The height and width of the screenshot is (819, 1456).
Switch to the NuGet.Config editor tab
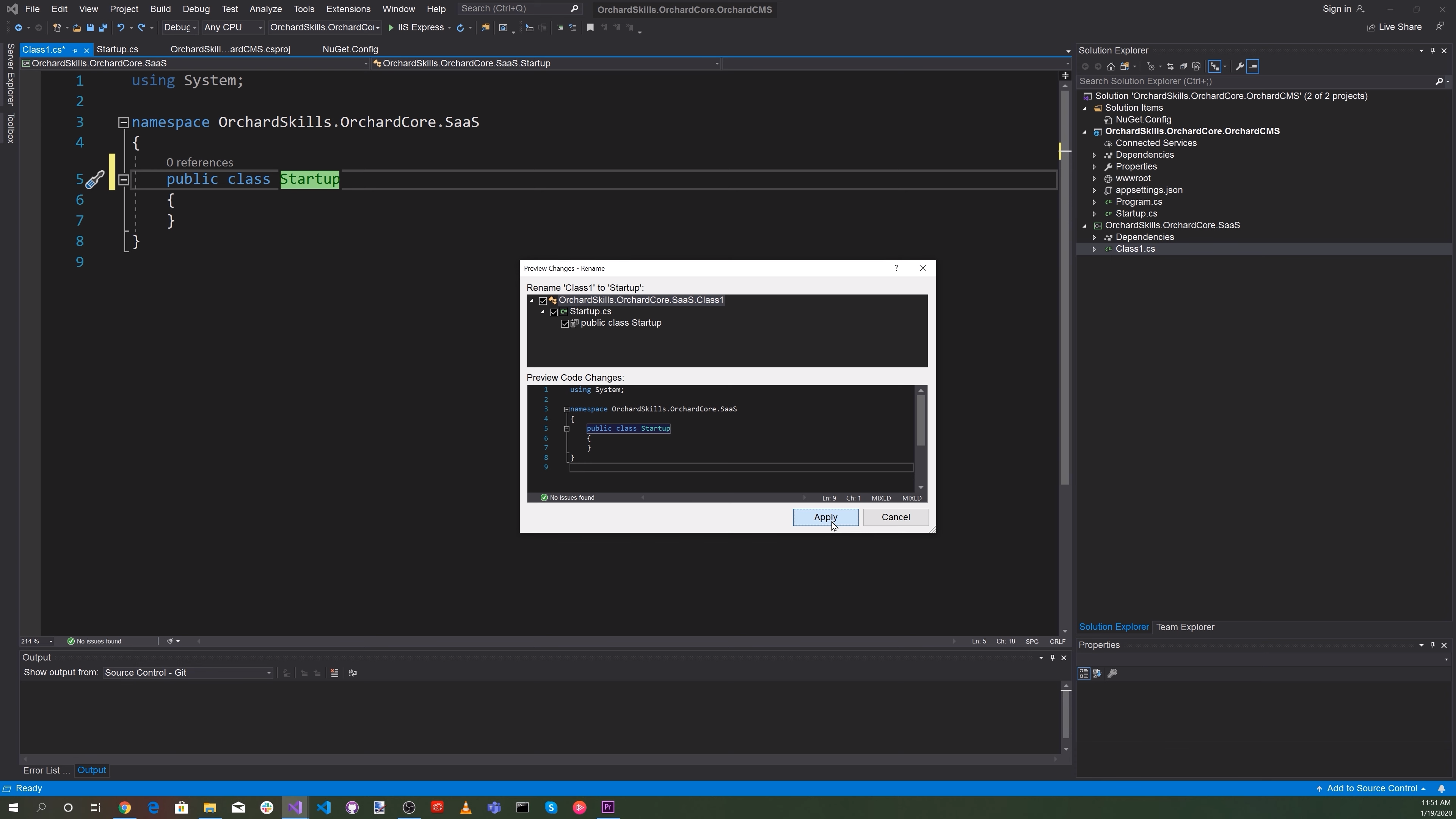[350, 50]
